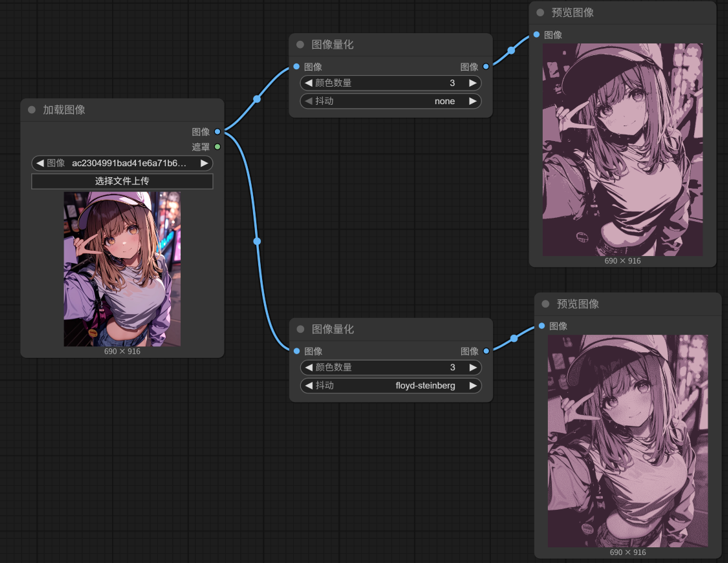Open the 抖动 floyd-steinberg option list
The image size is (728, 563).
pyautogui.click(x=391, y=386)
